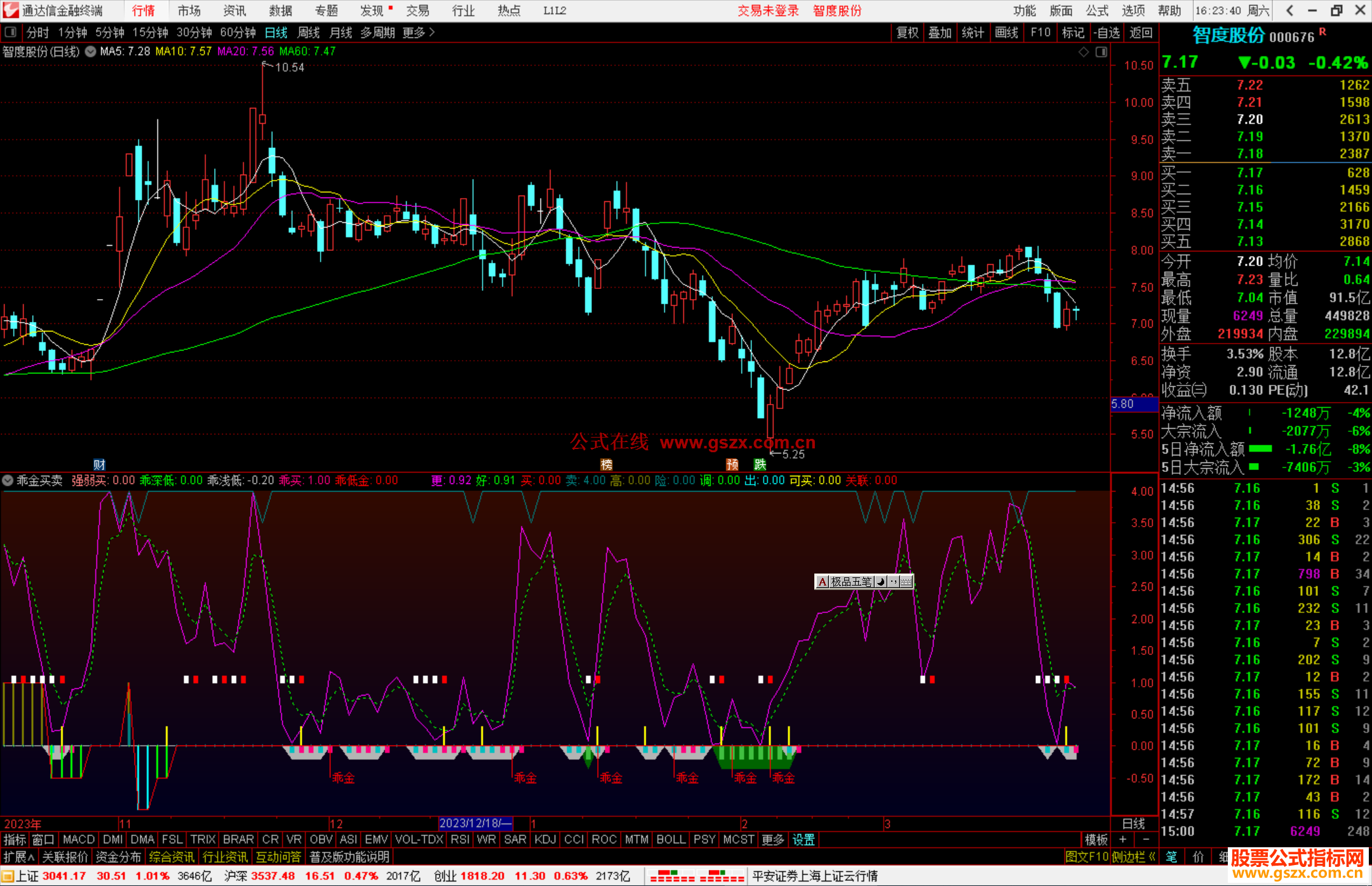This screenshot has height=886, width=1372.
Task: Click the 5日净流入额 green bar
Action: 1260,449
